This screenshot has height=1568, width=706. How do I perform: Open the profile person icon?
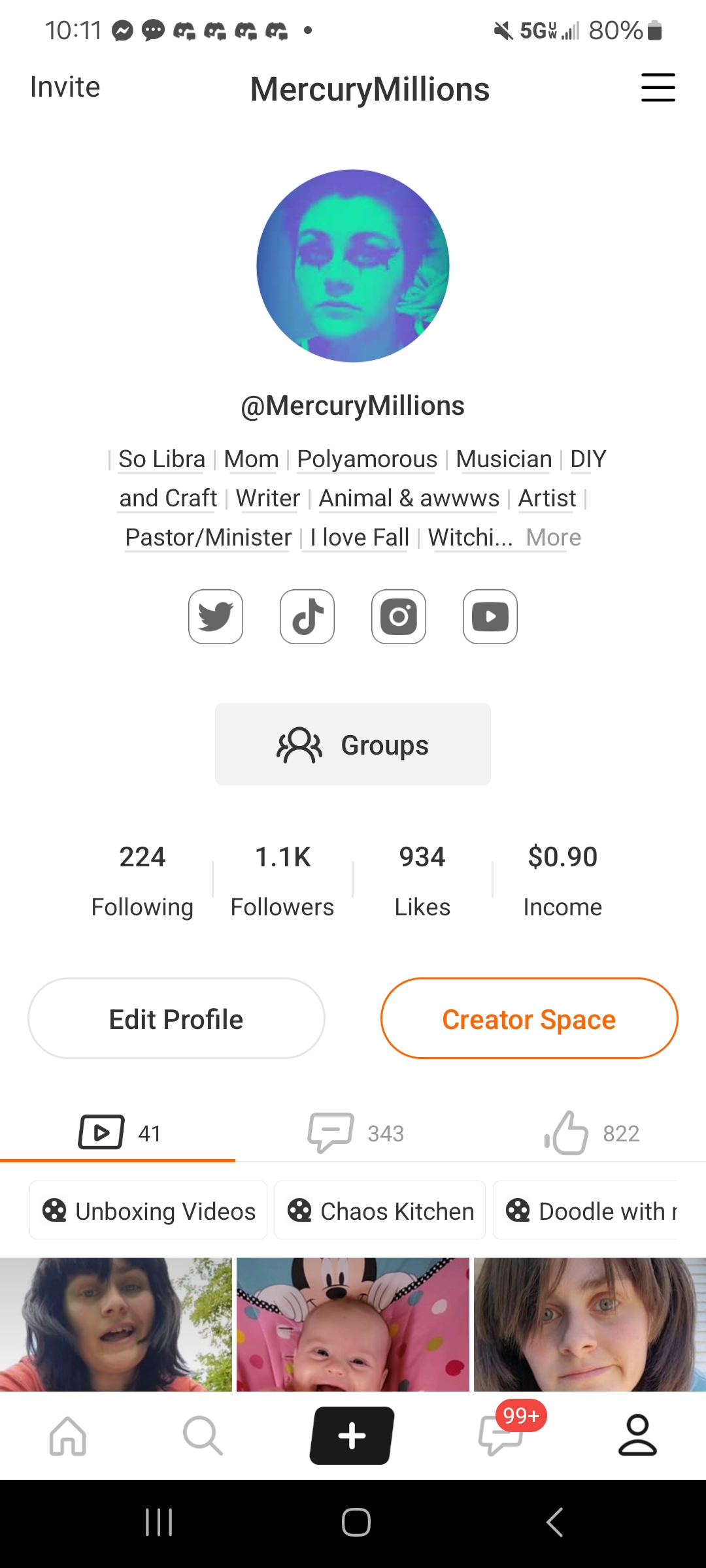pos(637,1435)
